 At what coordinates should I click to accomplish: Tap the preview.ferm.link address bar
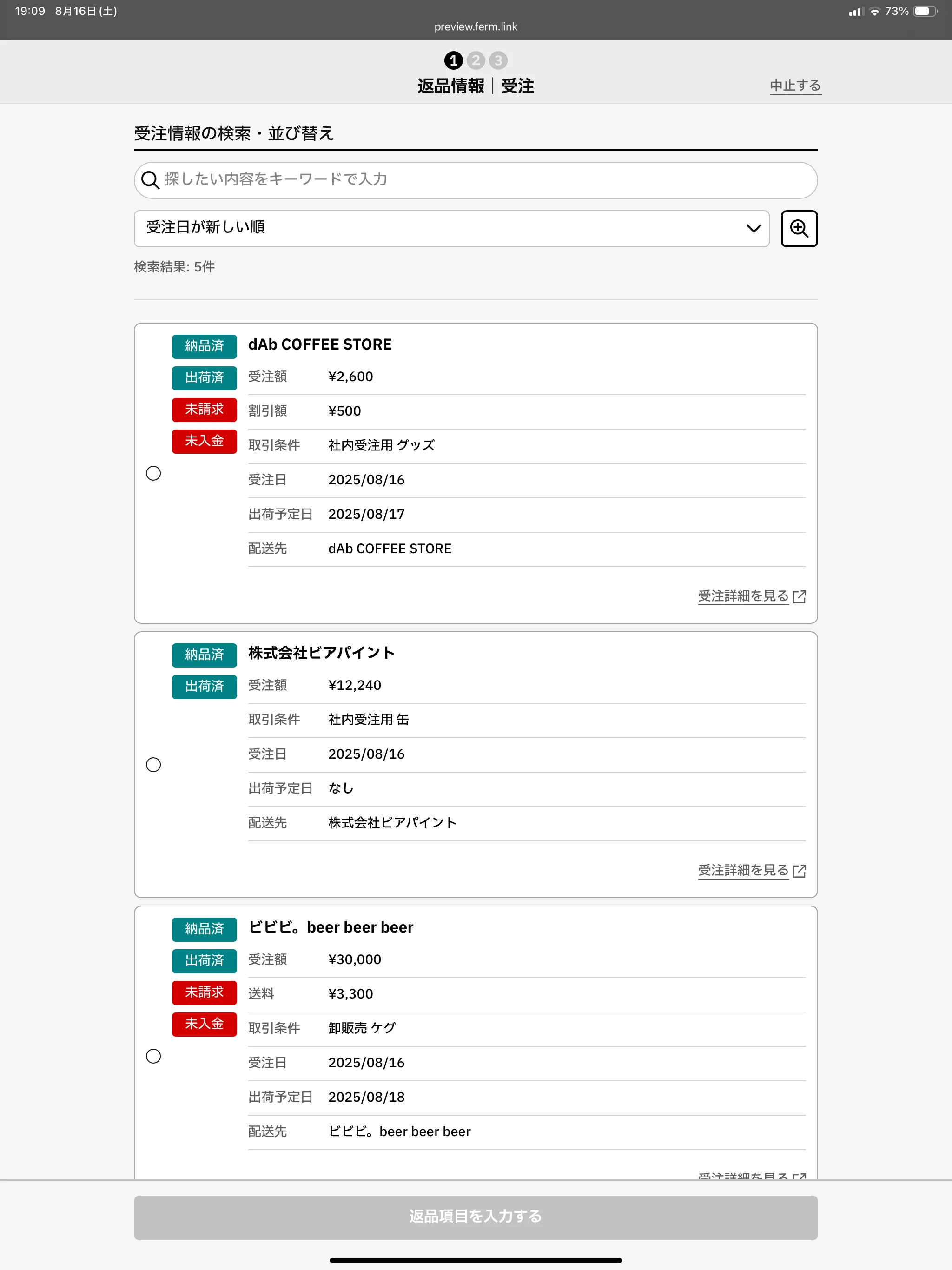[476, 26]
